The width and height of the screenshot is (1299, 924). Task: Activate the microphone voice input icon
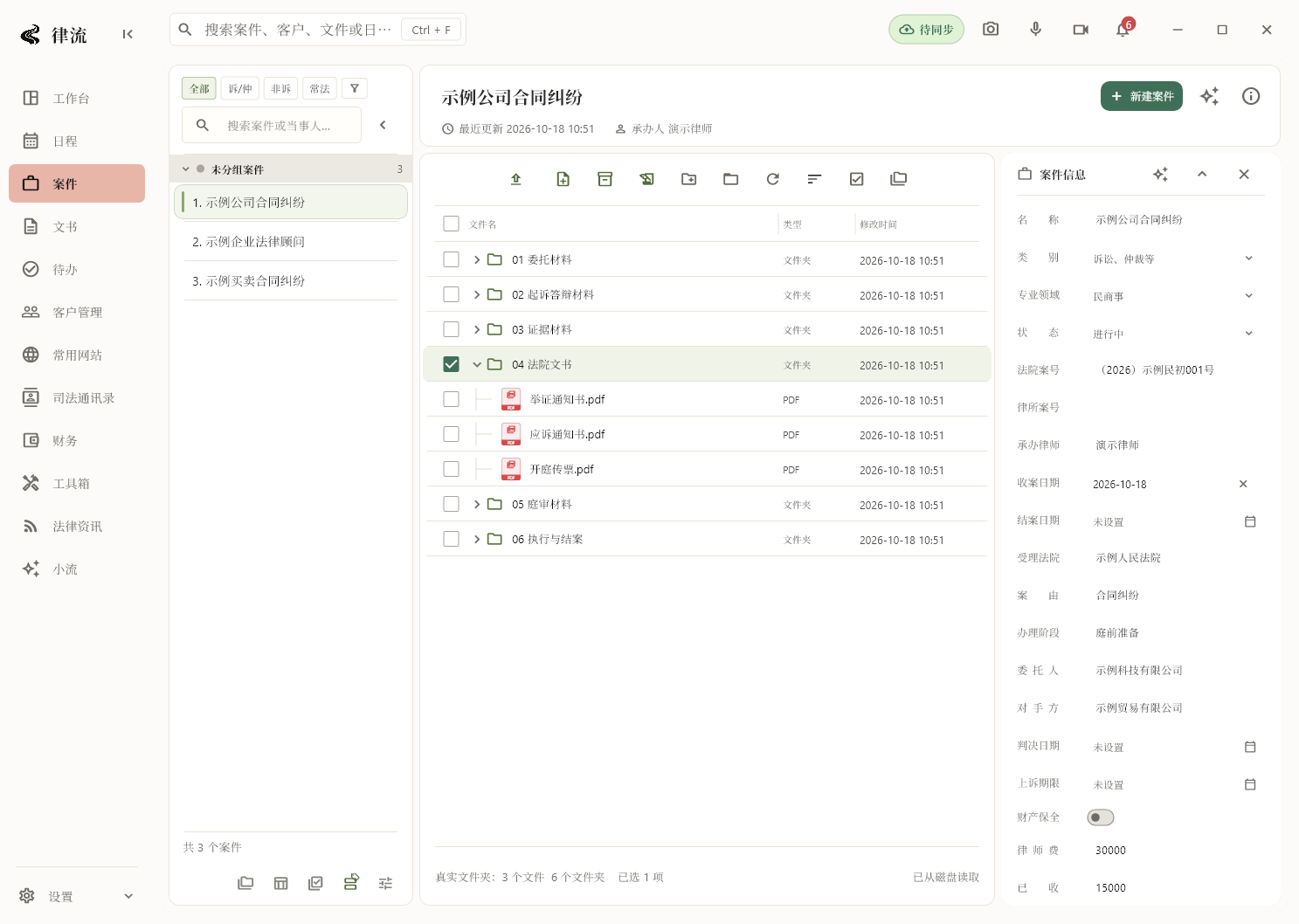pos(1035,30)
